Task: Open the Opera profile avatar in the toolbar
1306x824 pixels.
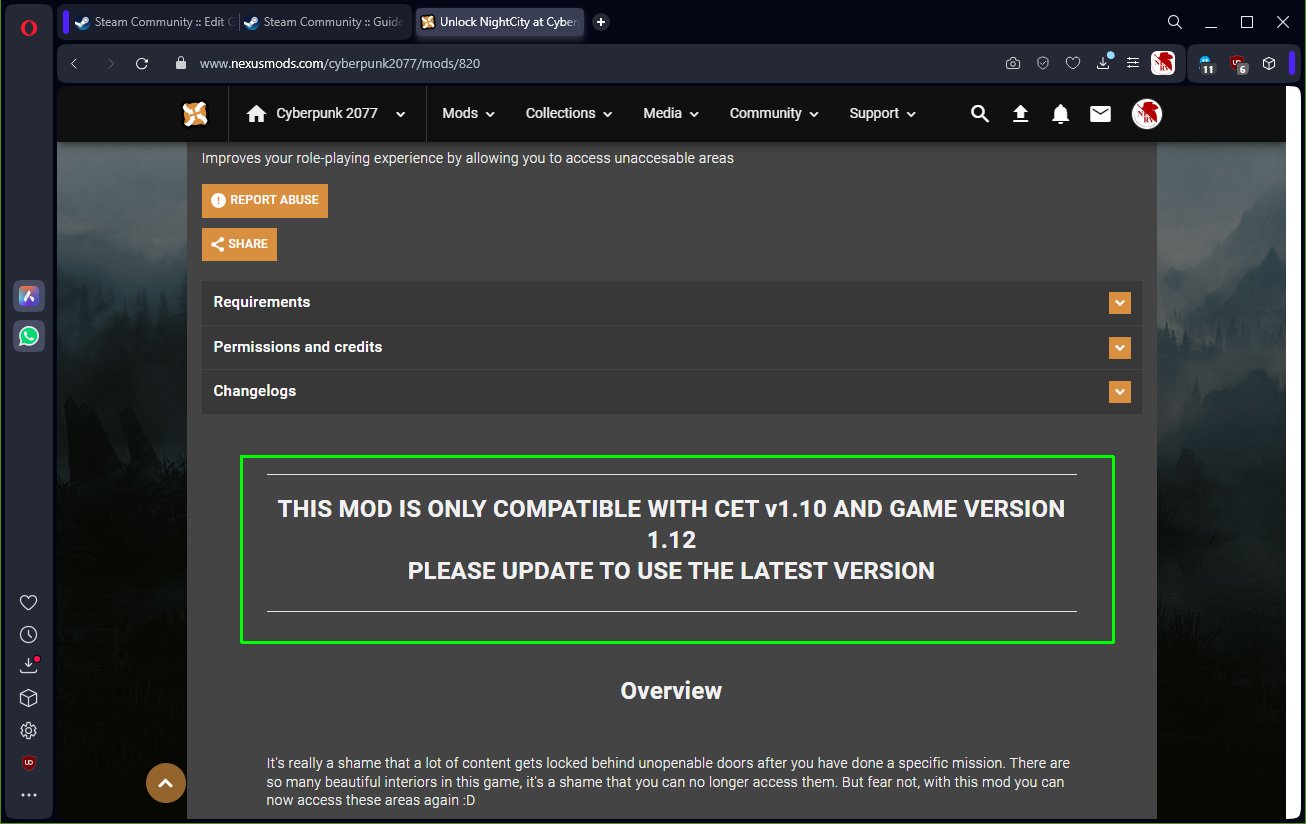Action: pos(1163,63)
